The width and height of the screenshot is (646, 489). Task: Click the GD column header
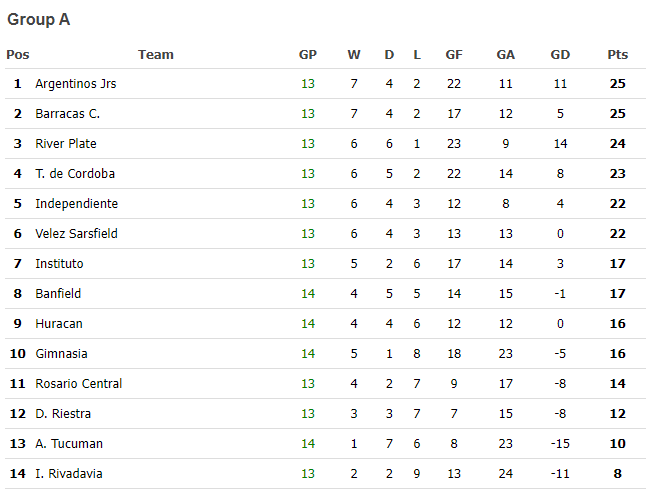click(560, 55)
